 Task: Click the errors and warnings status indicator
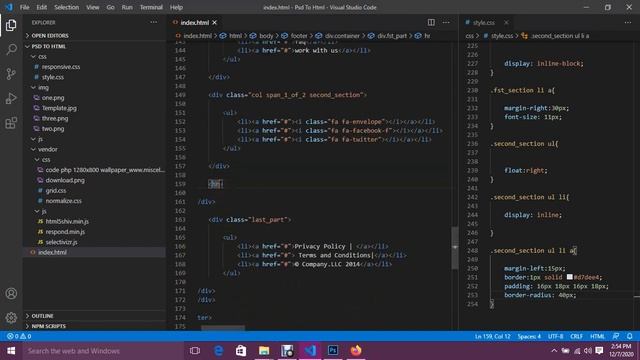(x=19, y=336)
